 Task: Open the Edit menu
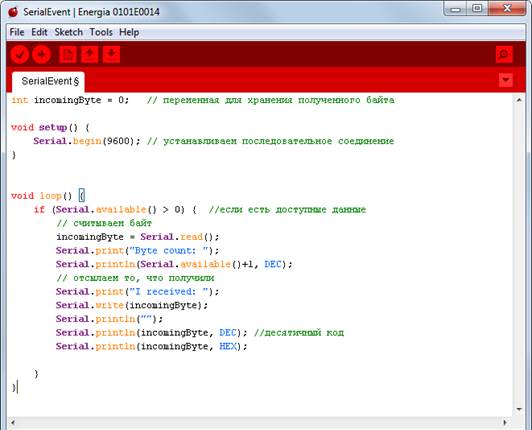pyautogui.click(x=39, y=32)
